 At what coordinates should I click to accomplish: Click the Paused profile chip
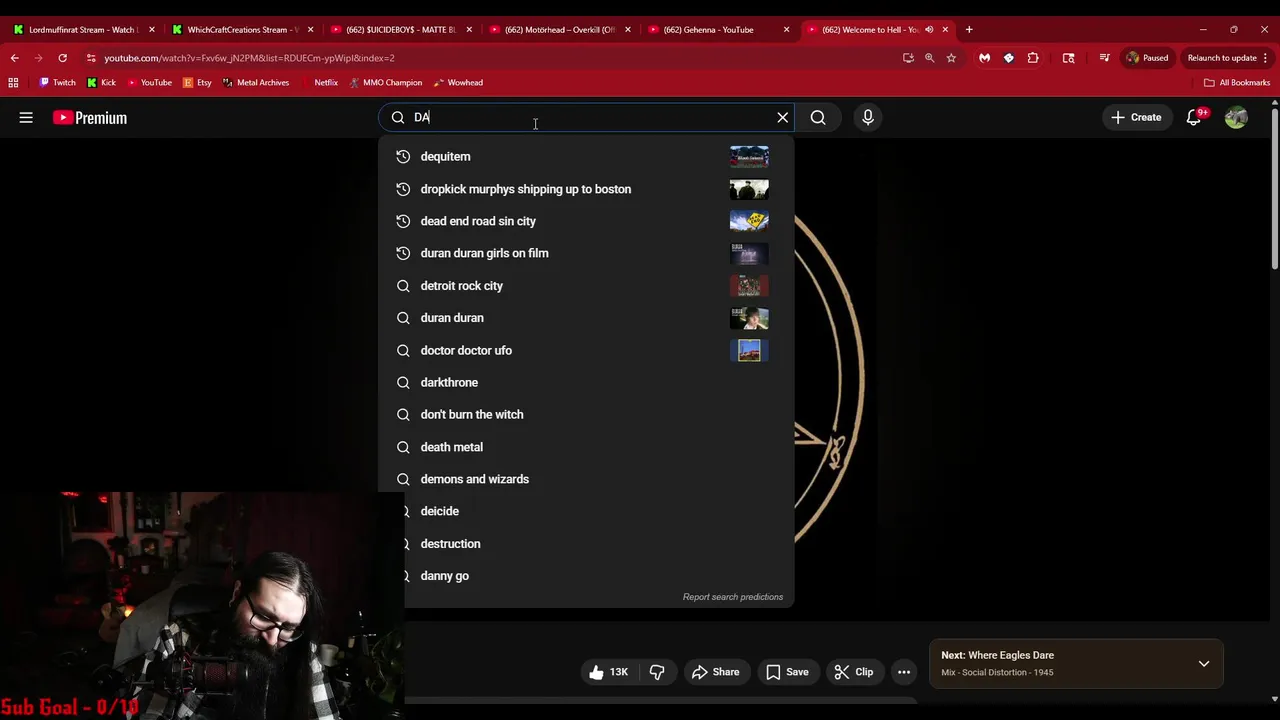click(x=1147, y=58)
